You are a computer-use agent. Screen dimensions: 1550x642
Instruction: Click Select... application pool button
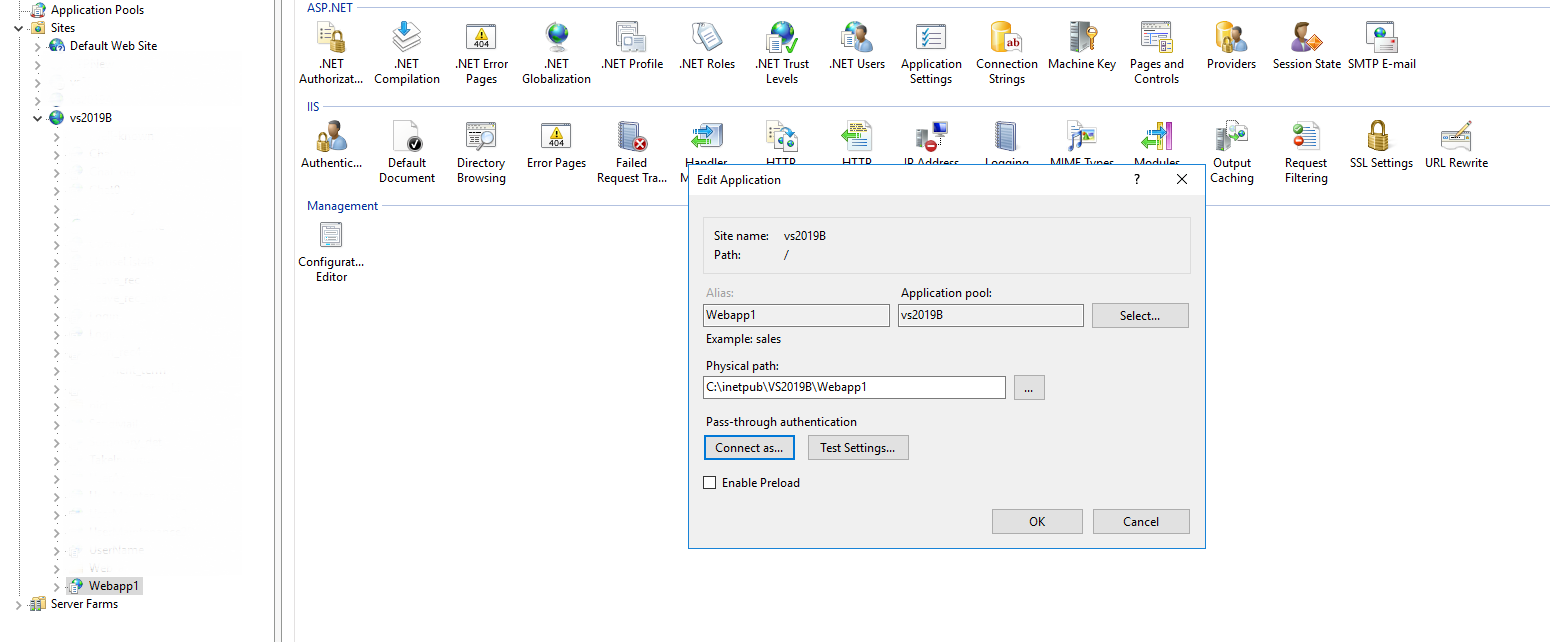(1140, 316)
